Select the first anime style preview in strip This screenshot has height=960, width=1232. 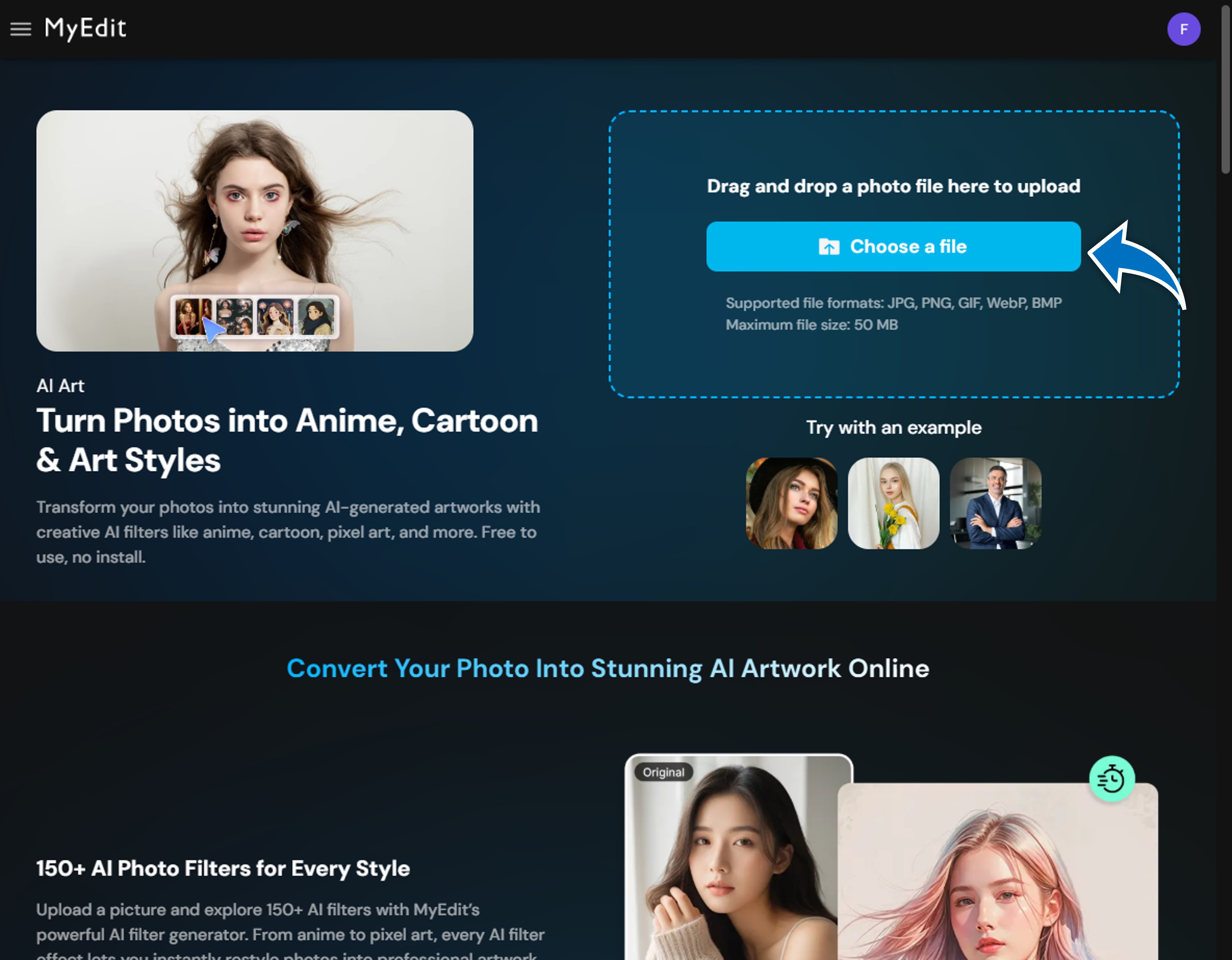click(x=194, y=317)
